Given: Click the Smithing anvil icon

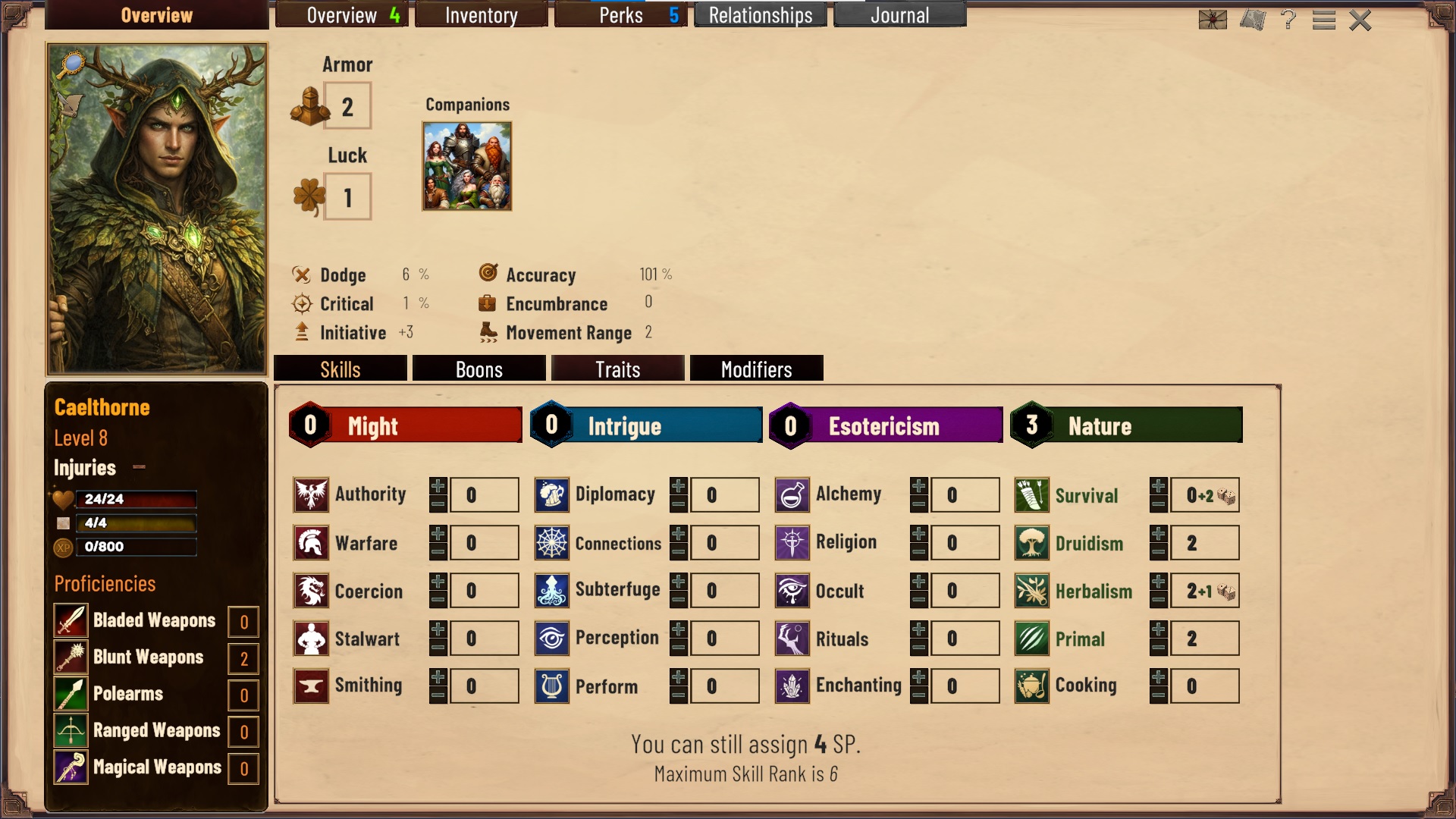Looking at the screenshot, I should click(x=311, y=686).
